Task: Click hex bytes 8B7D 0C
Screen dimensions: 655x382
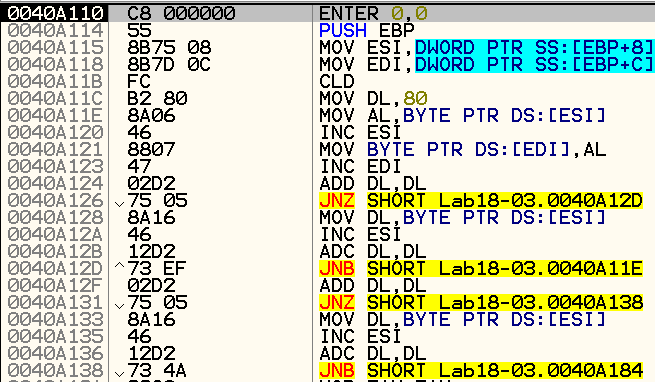Action: pyautogui.click(x=169, y=65)
